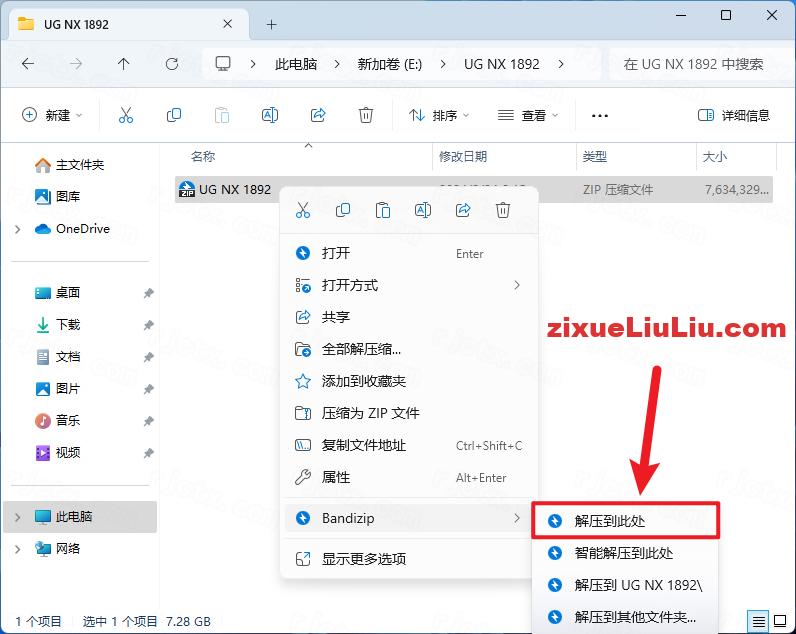Paste icon in context menu
The image size is (796, 634).
point(383,210)
